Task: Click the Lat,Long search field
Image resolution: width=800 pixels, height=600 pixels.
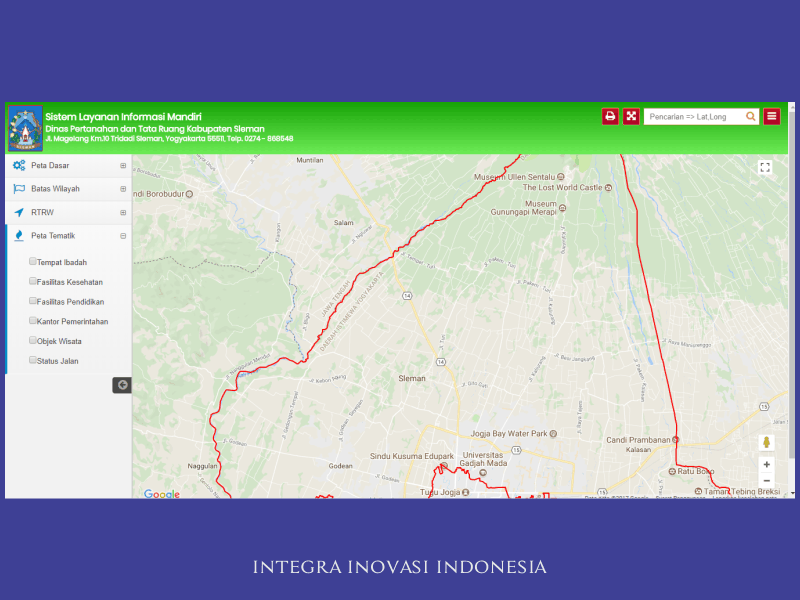Action: pos(694,117)
